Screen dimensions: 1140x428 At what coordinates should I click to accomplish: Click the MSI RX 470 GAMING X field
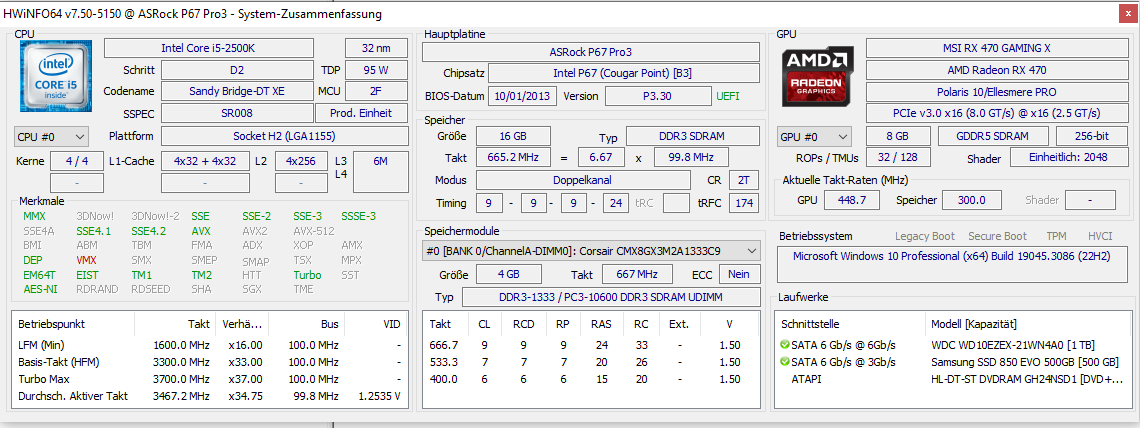pos(996,48)
